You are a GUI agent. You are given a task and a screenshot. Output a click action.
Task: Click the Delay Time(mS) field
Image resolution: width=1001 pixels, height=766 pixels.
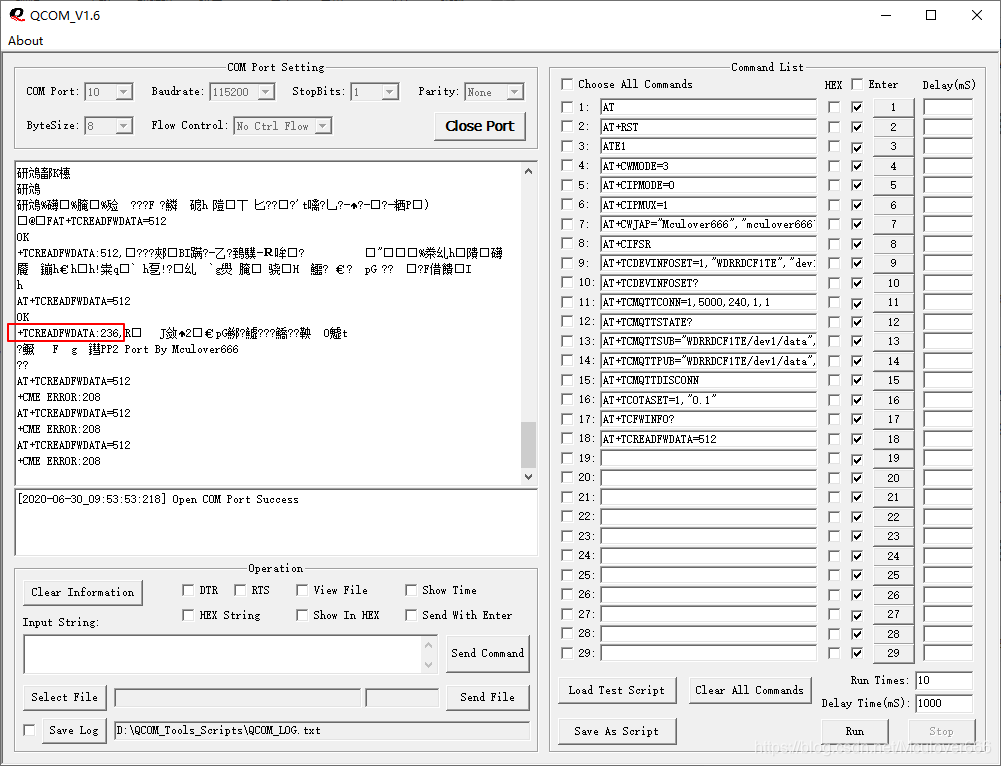[x=944, y=703]
